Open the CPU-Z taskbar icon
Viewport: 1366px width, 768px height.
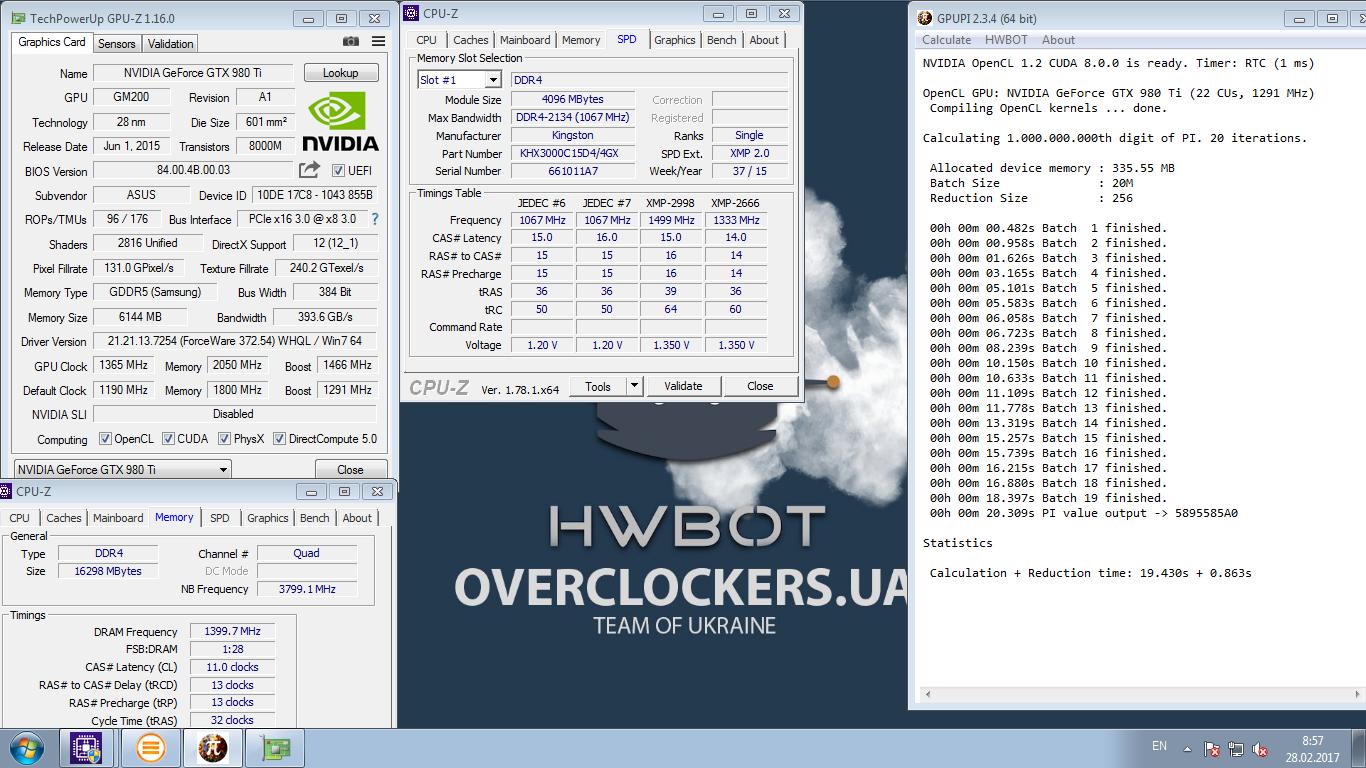[87, 748]
